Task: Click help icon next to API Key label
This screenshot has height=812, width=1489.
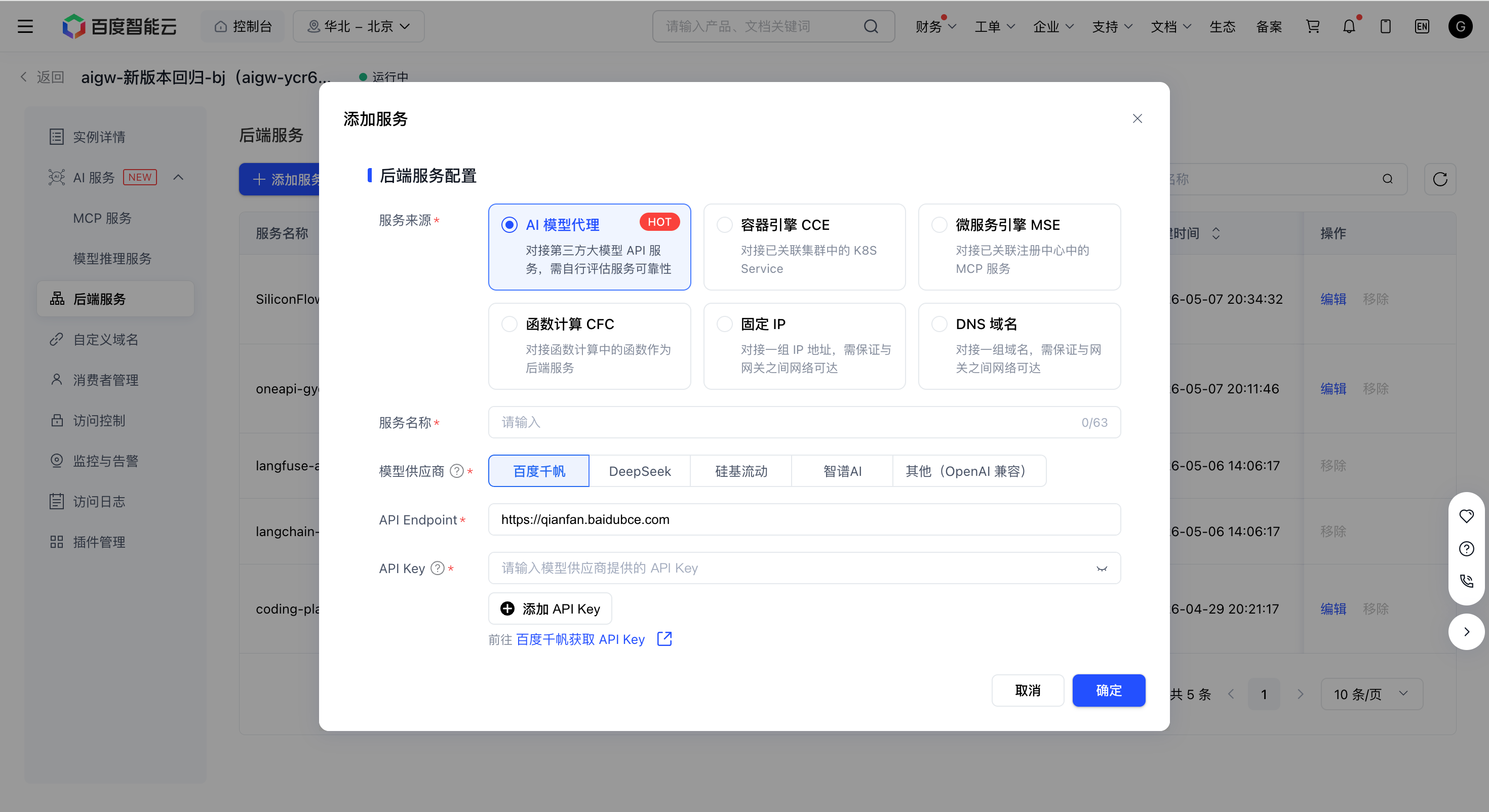Action: pos(438,568)
